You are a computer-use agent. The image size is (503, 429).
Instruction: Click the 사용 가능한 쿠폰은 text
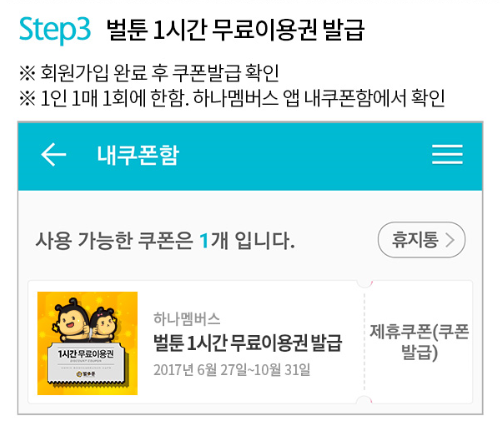tap(114, 241)
